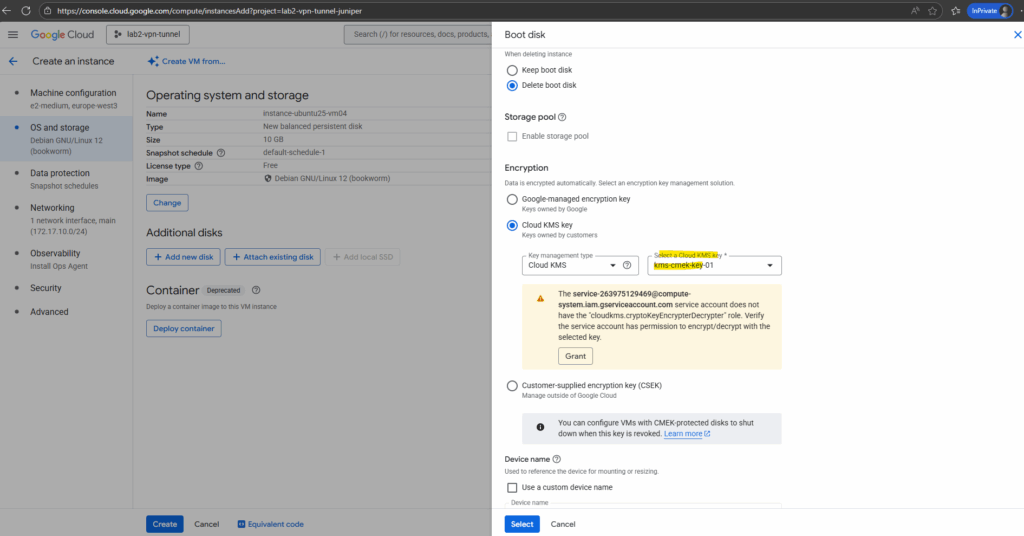The width and height of the screenshot is (1024, 536).
Task: Click Deploy container button
Action: tap(184, 328)
